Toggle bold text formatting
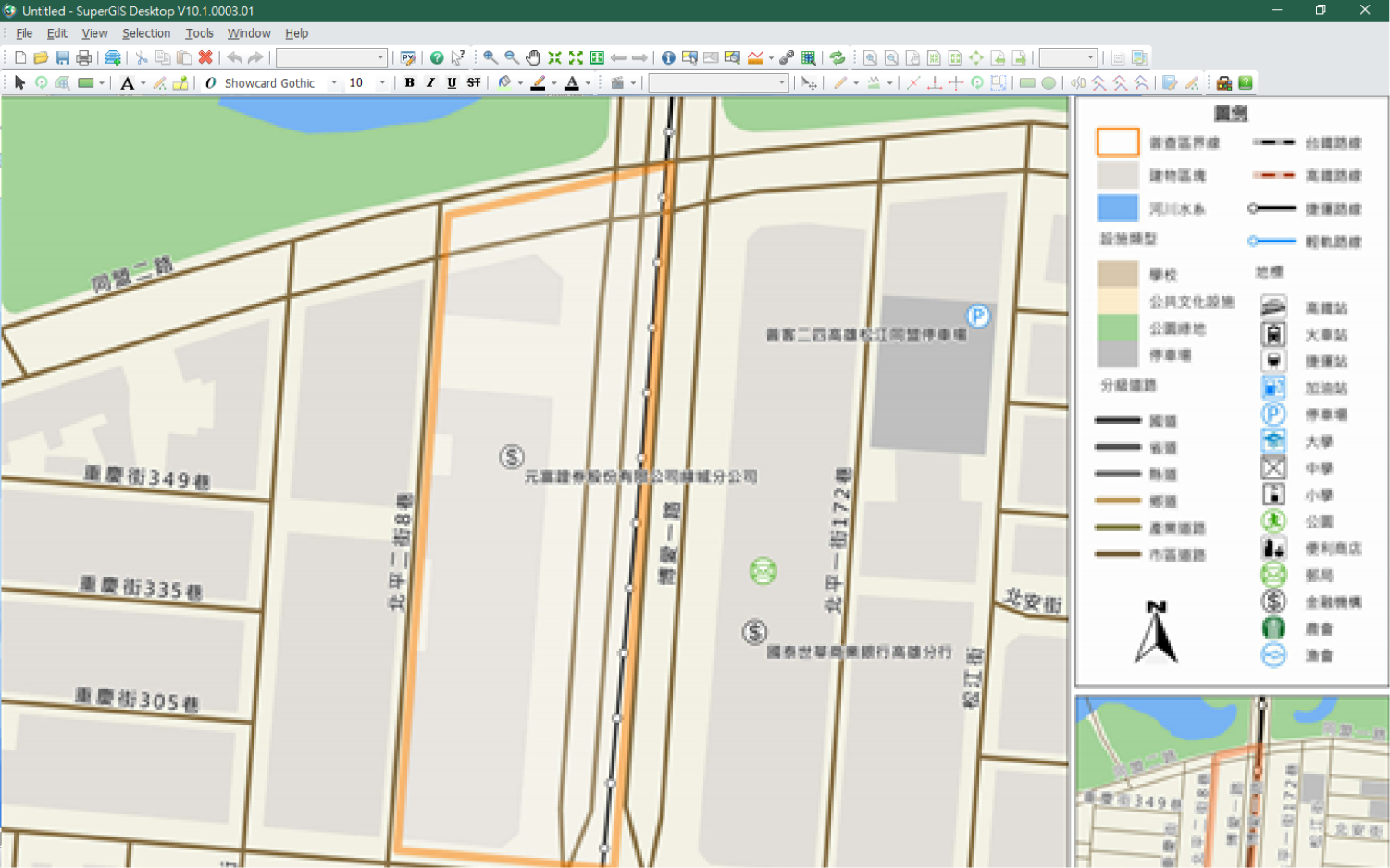 click(x=408, y=82)
